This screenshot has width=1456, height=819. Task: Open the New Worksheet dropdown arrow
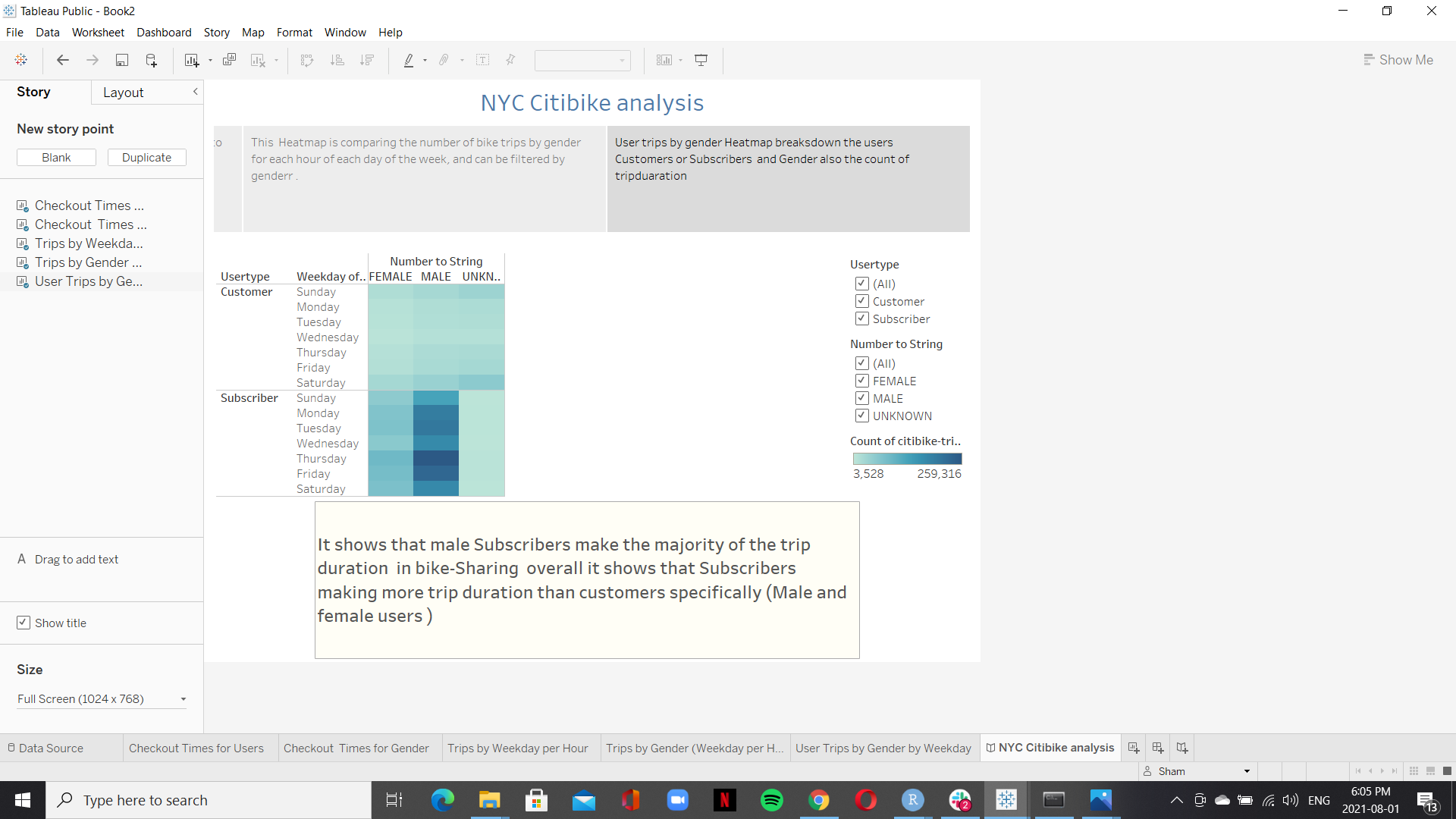click(210, 61)
